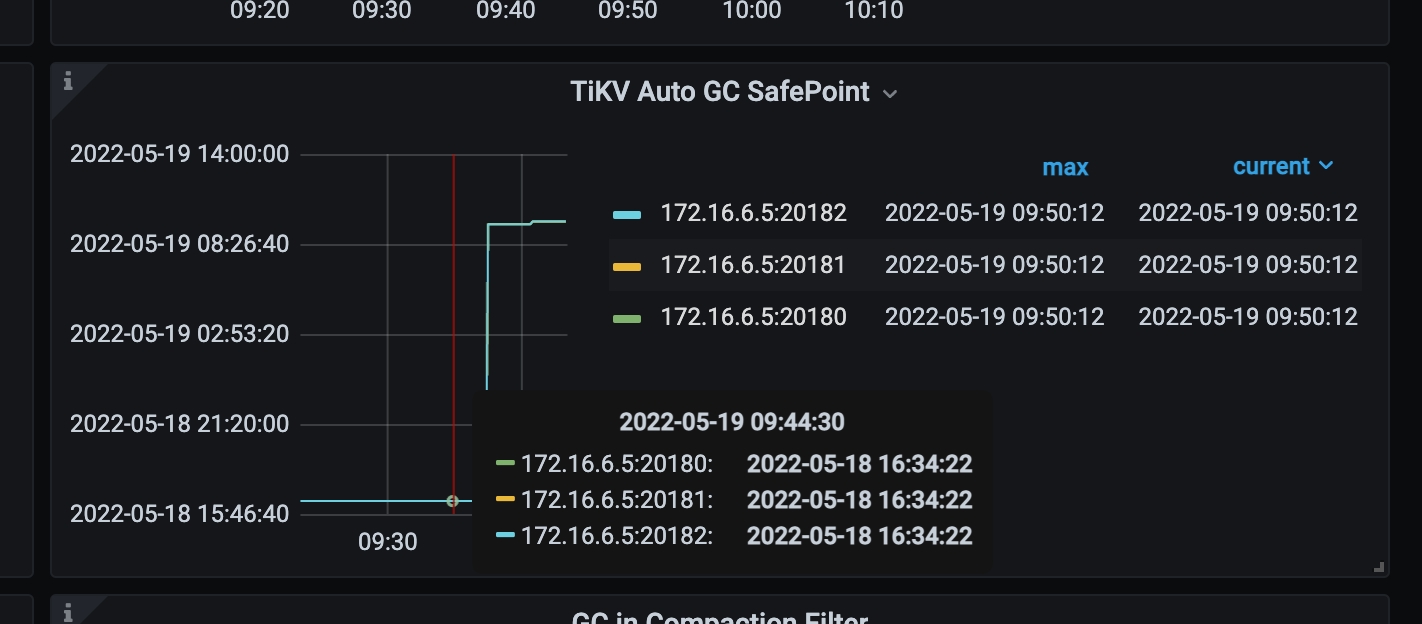Click the cyan series icon for 172.16.6.5:20182
The width and height of the screenshot is (1422, 624).
626,214
